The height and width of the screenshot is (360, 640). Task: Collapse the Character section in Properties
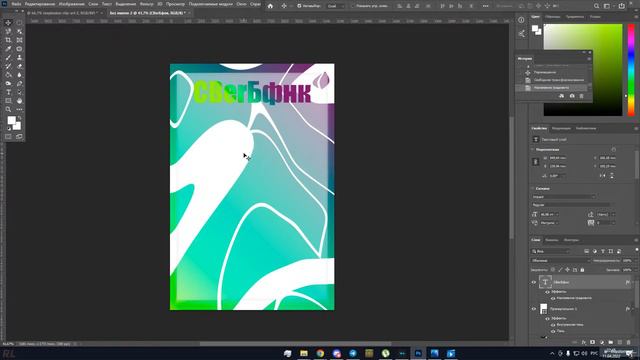[x=533, y=189]
